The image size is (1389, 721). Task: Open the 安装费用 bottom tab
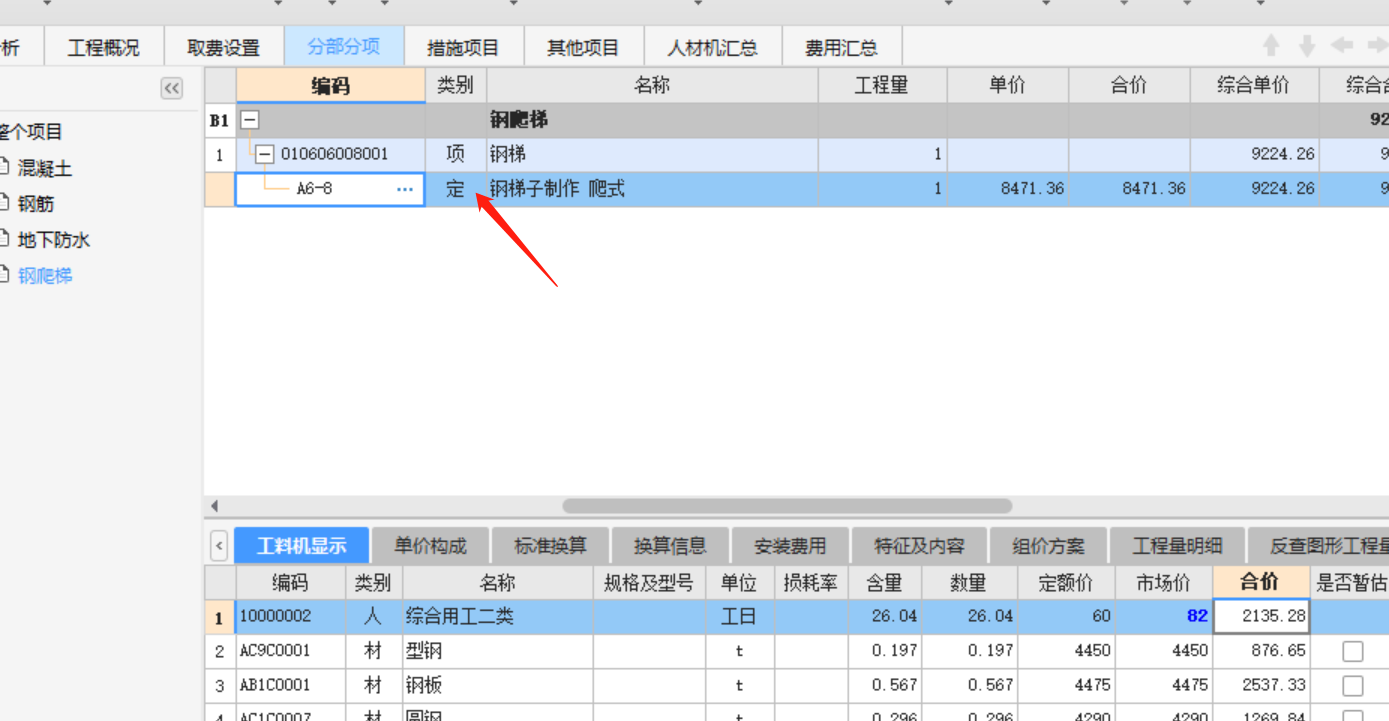[790, 546]
